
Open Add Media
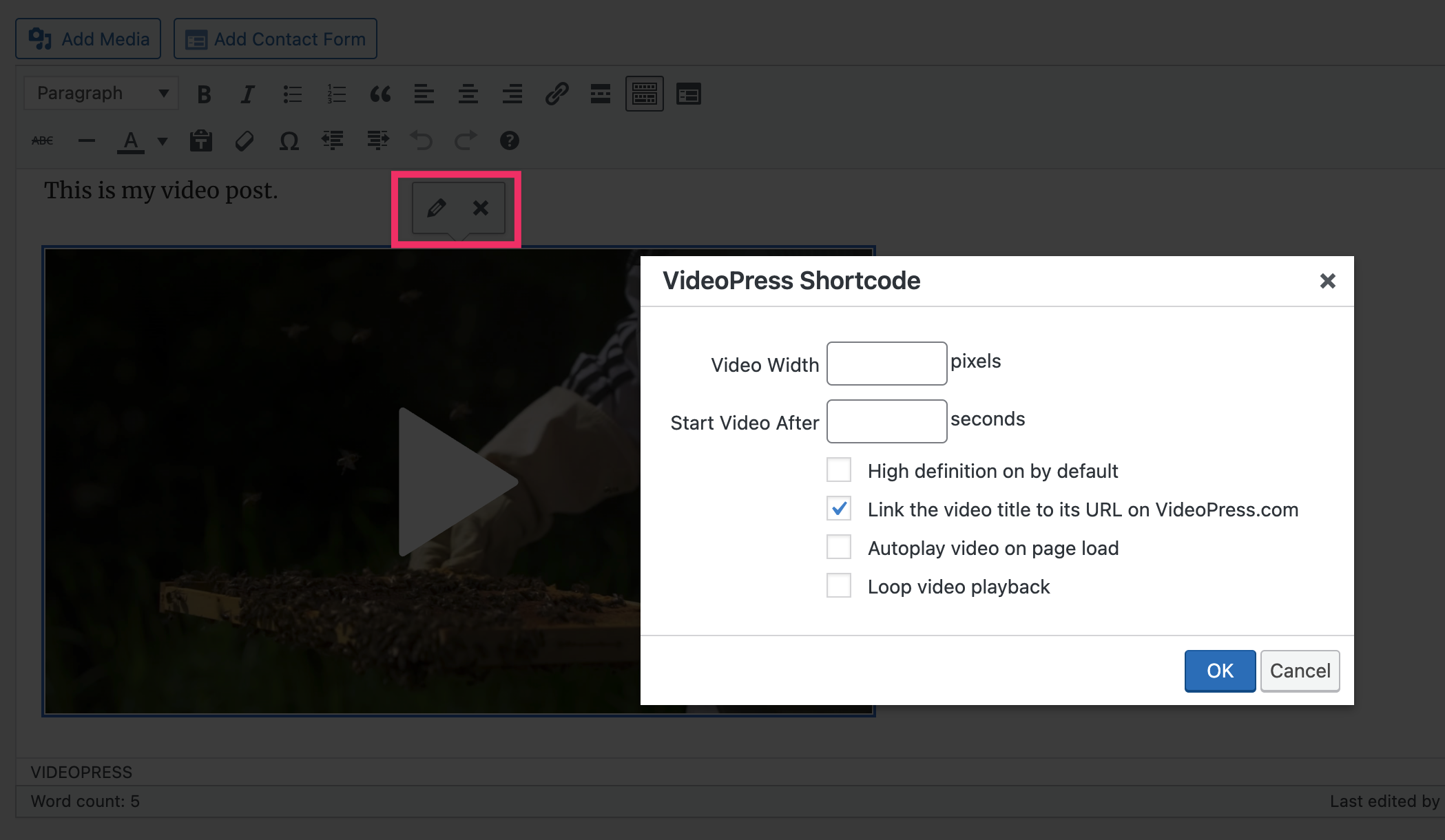coord(87,39)
